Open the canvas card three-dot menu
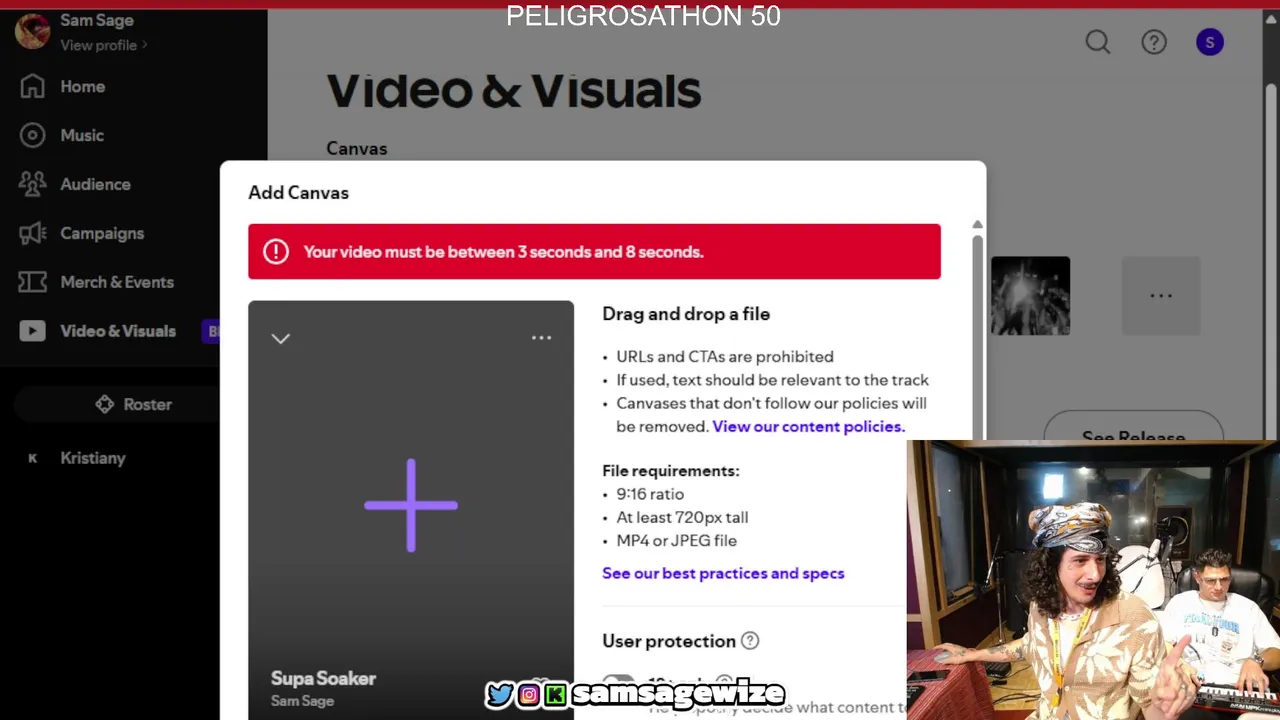 [541, 338]
